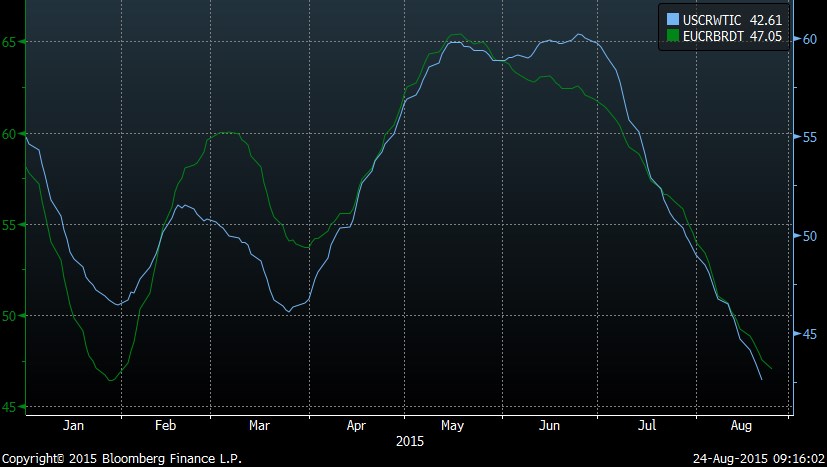This screenshot has height=467, width=827.
Task: Click the 65 tick on the green price axis
Action: click(8, 42)
